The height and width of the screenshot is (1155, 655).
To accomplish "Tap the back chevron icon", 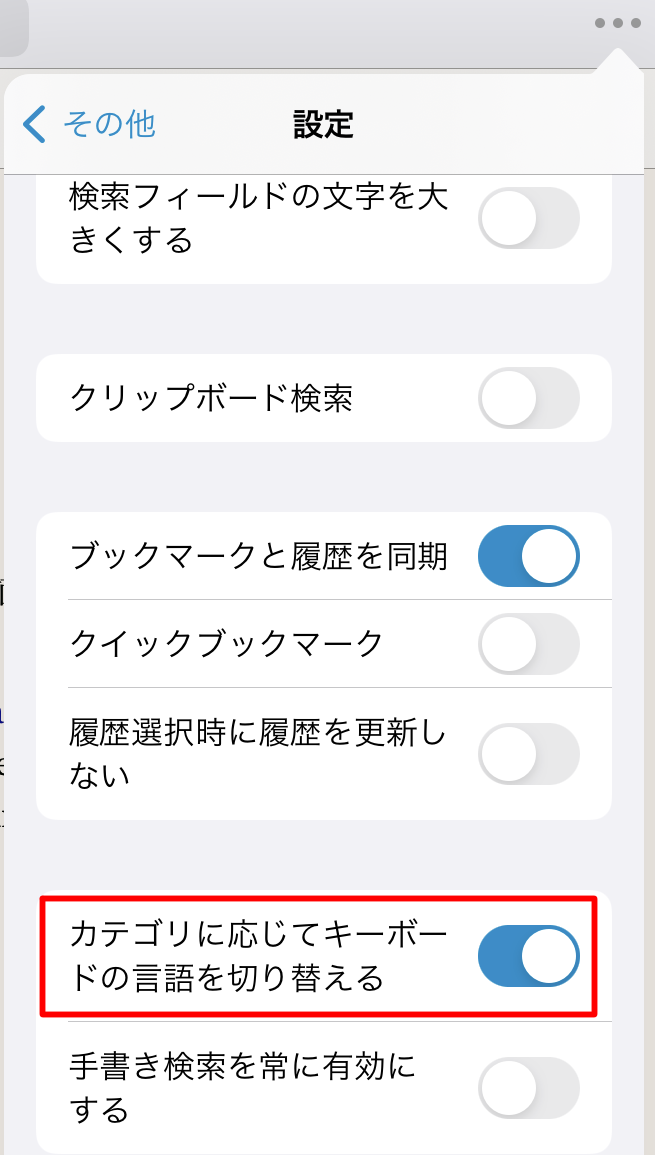I will click(x=34, y=121).
